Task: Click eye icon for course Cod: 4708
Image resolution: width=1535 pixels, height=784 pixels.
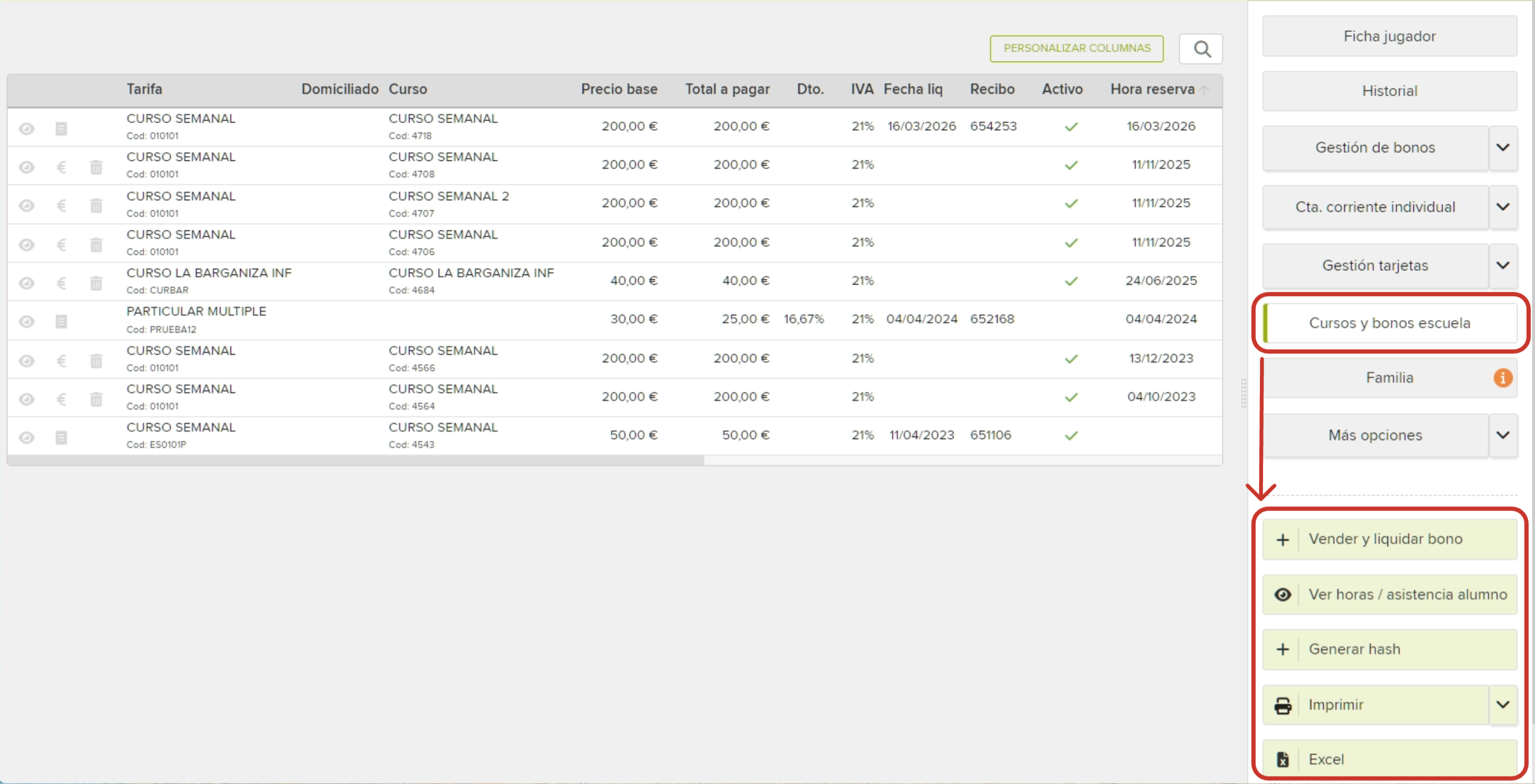Action: click(x=26, y=167)
